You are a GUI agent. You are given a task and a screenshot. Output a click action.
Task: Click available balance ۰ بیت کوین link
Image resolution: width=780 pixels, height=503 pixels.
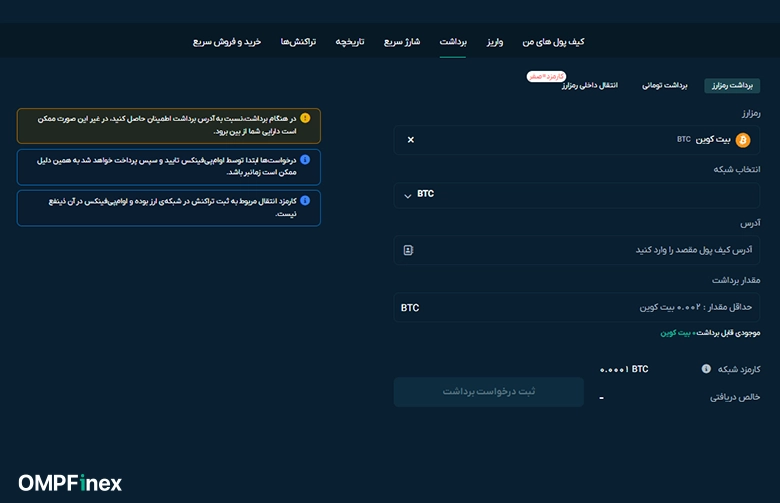click(x=677, y=333)
